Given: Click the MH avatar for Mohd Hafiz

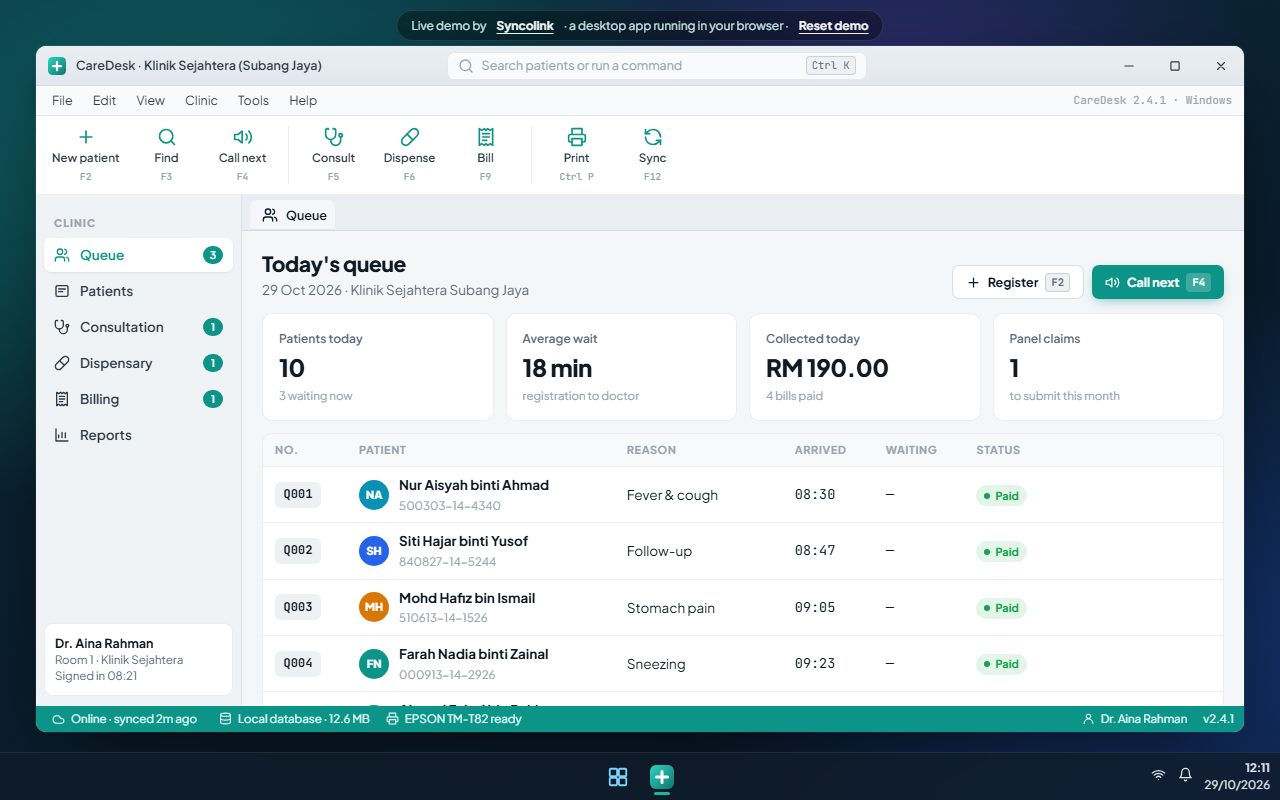Looking at the screenshot, I should click(x=373, y=607).
